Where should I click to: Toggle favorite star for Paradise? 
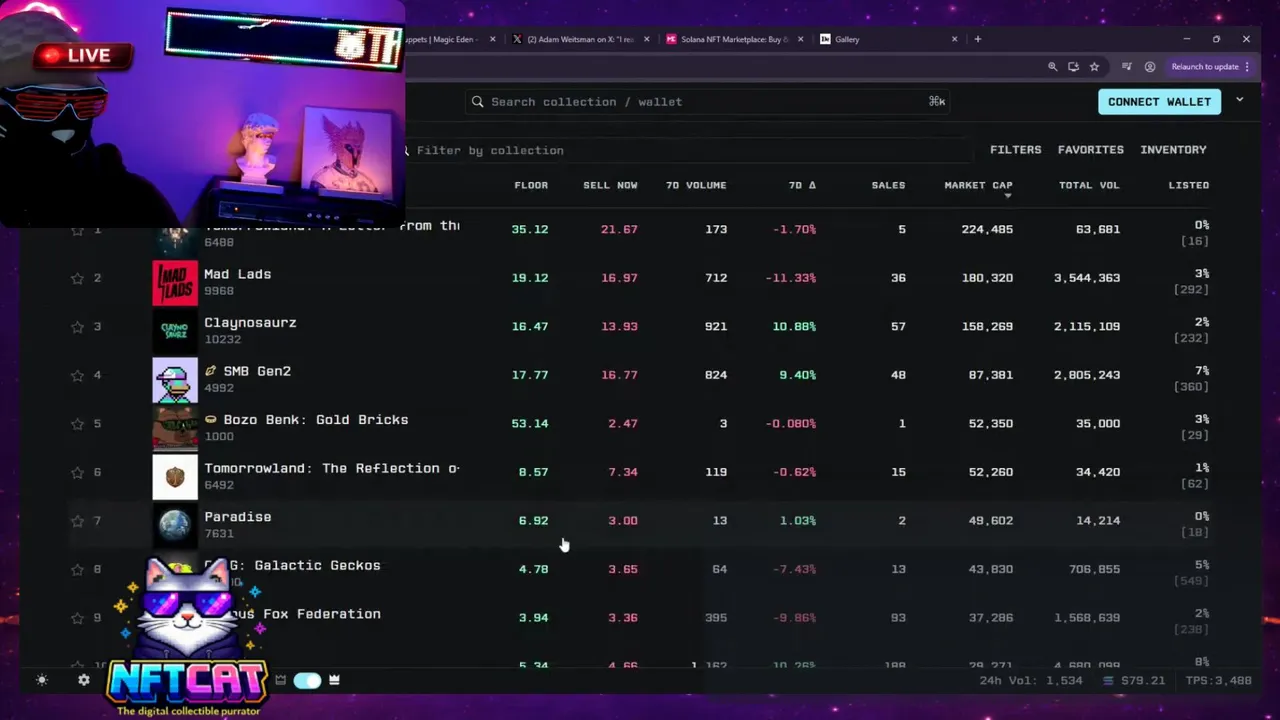pyautogui.click(x=77, y=521)
